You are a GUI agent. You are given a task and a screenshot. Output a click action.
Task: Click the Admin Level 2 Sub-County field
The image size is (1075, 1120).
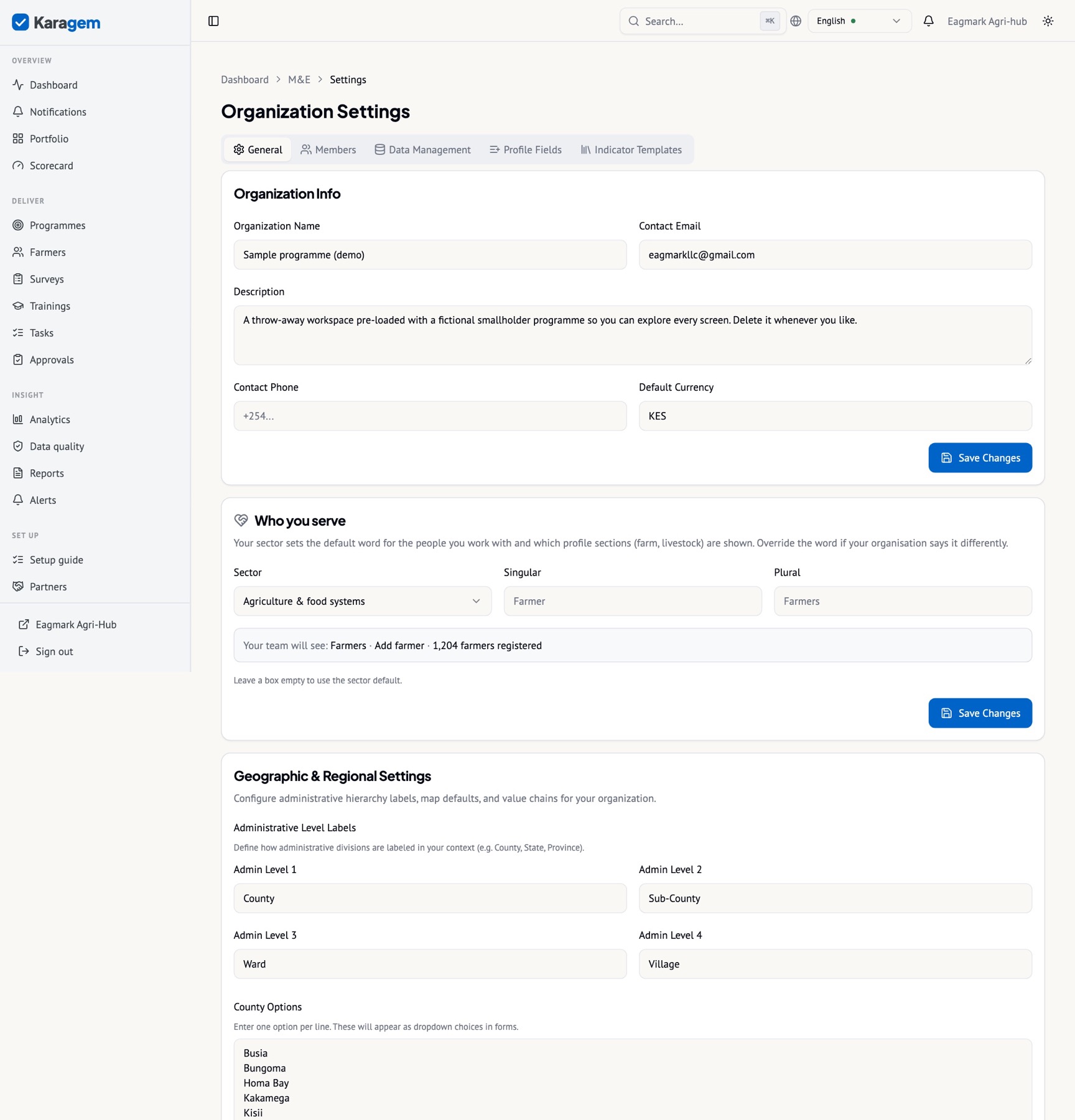point(835,898)
